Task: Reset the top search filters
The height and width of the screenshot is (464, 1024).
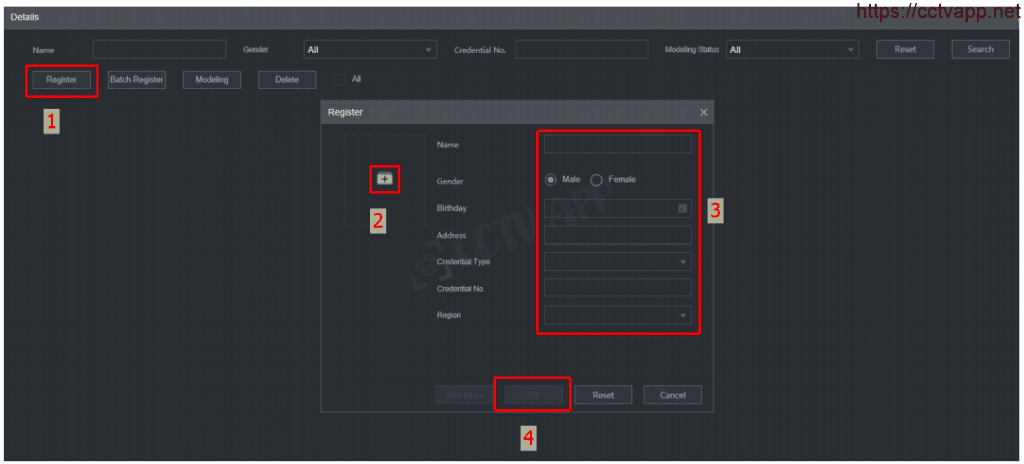Action: [905, 49]
